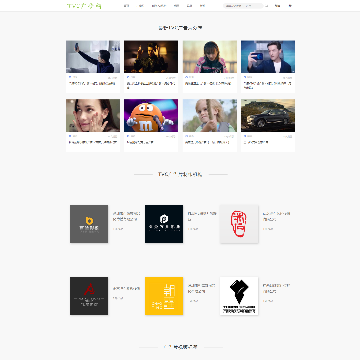Select the woman touching face video thumbnail
The image size is (360, 360).
click(x=93, y=115)
